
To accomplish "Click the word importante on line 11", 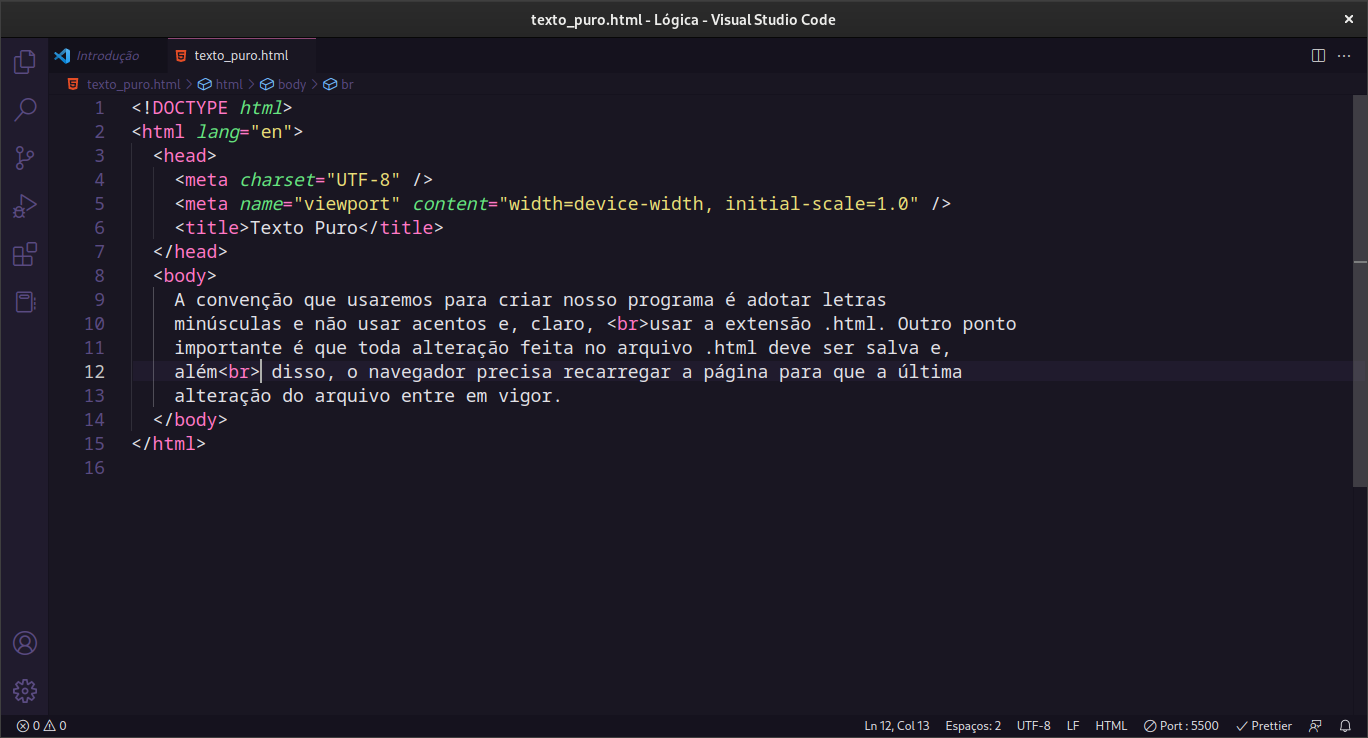I will coord(228,348).
